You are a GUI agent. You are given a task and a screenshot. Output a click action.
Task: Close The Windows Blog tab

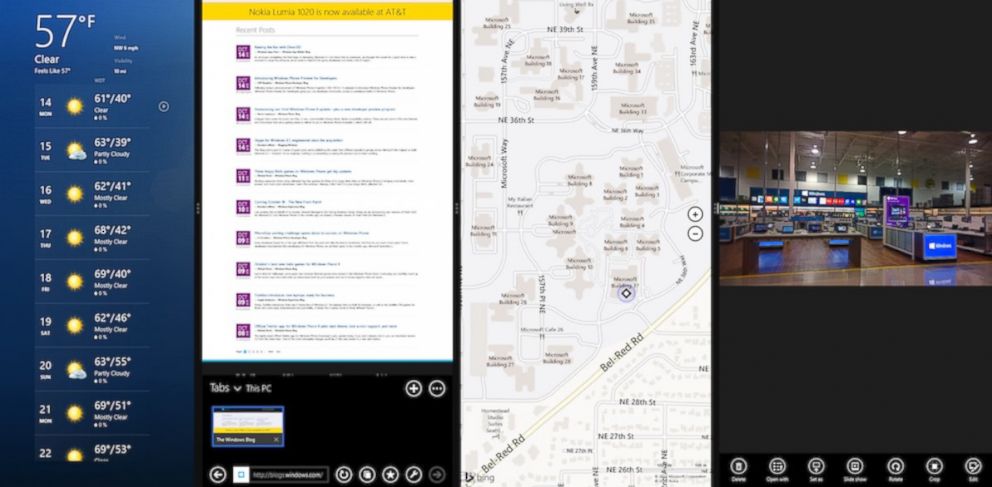tap(276, 439)
